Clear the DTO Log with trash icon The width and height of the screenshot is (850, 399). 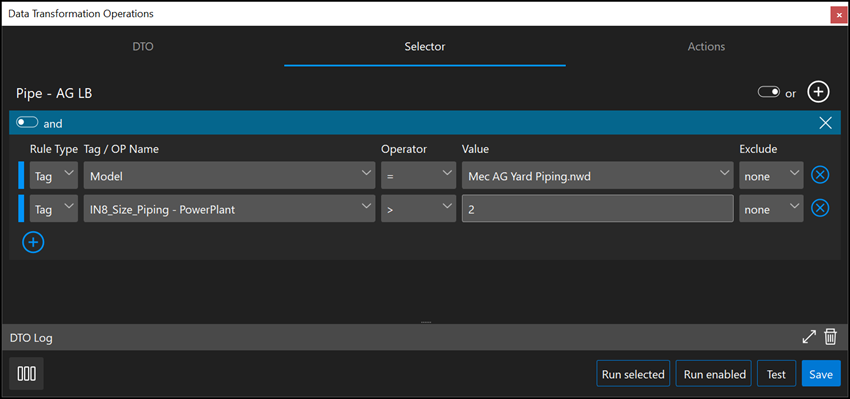(830, 337)
